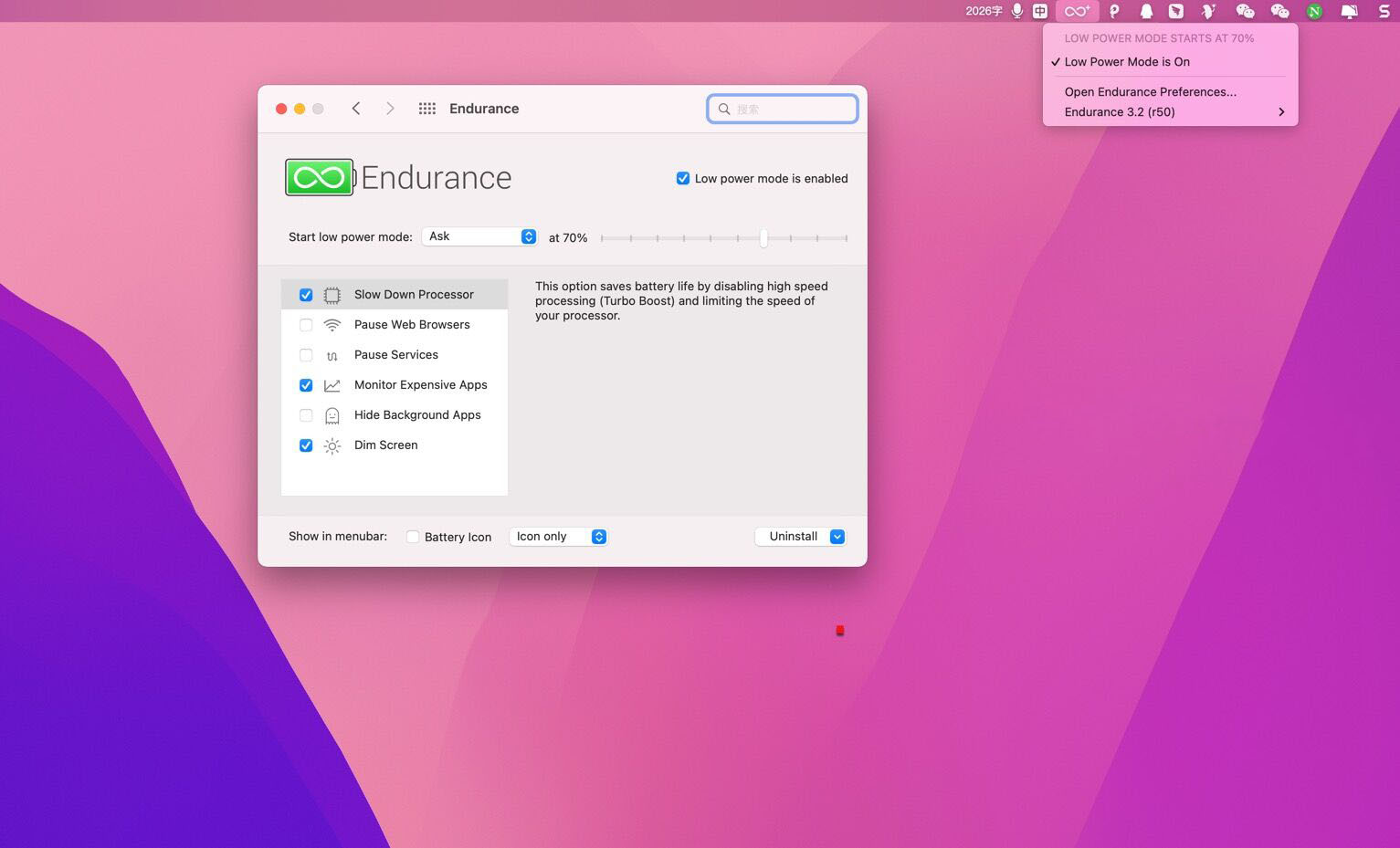The width and height of the screenshot is (1400, 848).
Task: Select the Monitor Expensive Apps row
Action: click(x=395, y=385)
